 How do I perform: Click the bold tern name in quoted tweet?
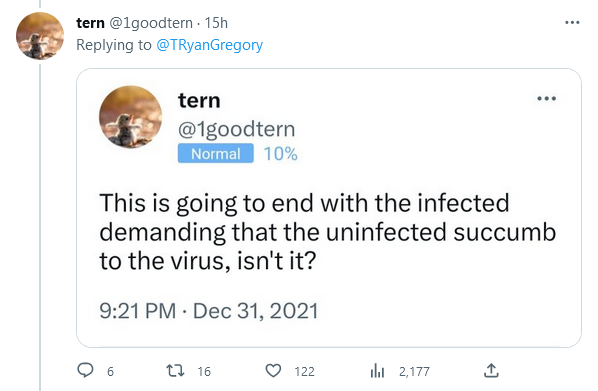tap(199, 101)
